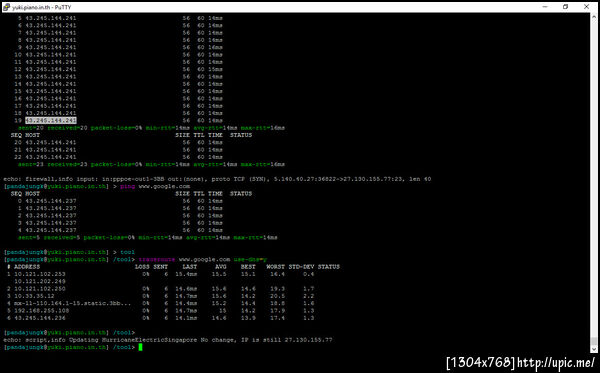The image size is (600, 373).
Task: Click the scrollbar thumb at the bottom
Action: click(x=593, y=341)
